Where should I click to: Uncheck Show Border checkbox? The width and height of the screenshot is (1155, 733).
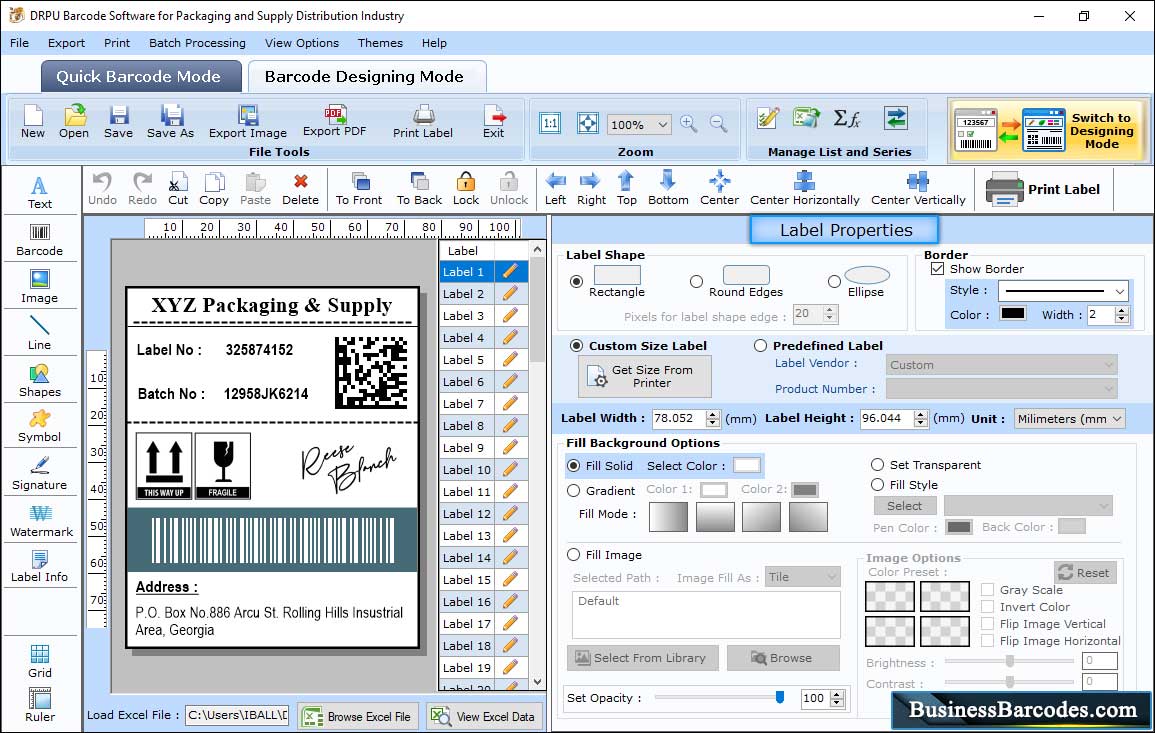pos(937,269)
